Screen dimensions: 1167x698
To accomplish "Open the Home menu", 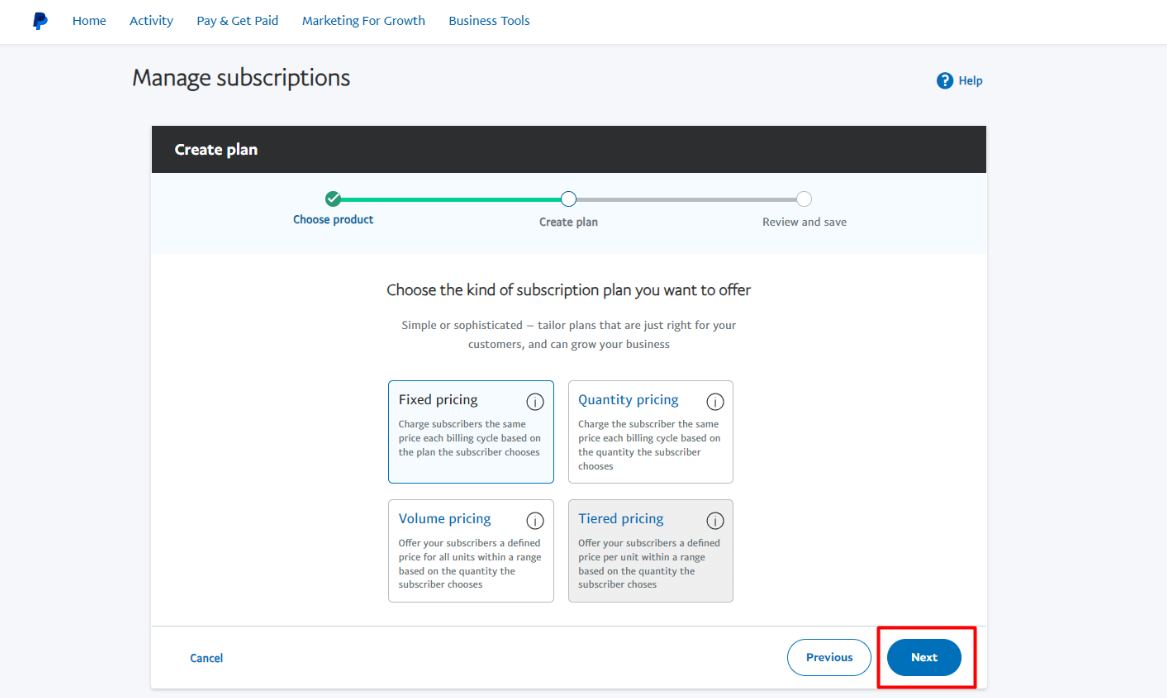I will [x=89, y=21].
